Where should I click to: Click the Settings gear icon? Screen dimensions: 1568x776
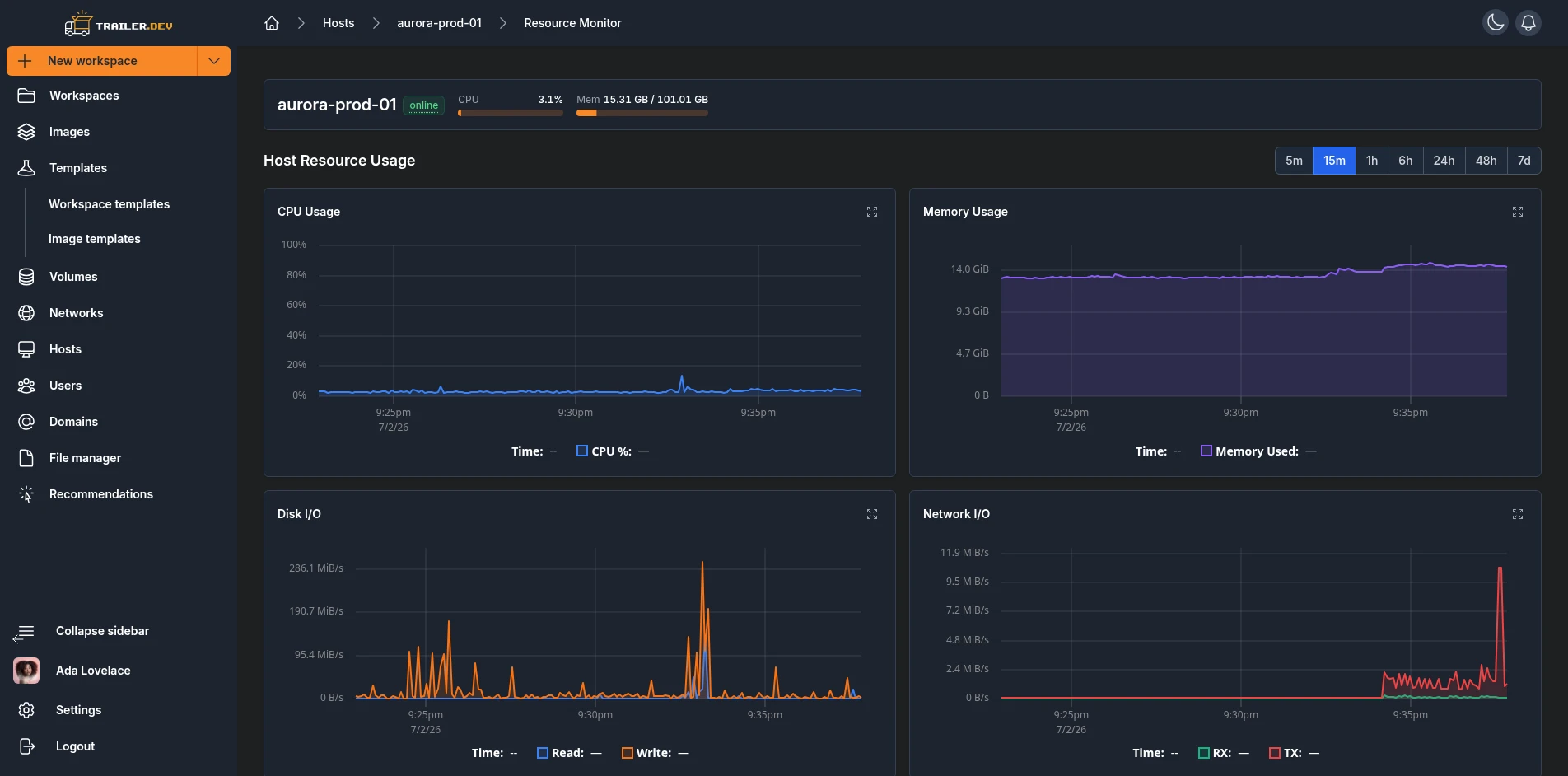click(x=26, y=710)
